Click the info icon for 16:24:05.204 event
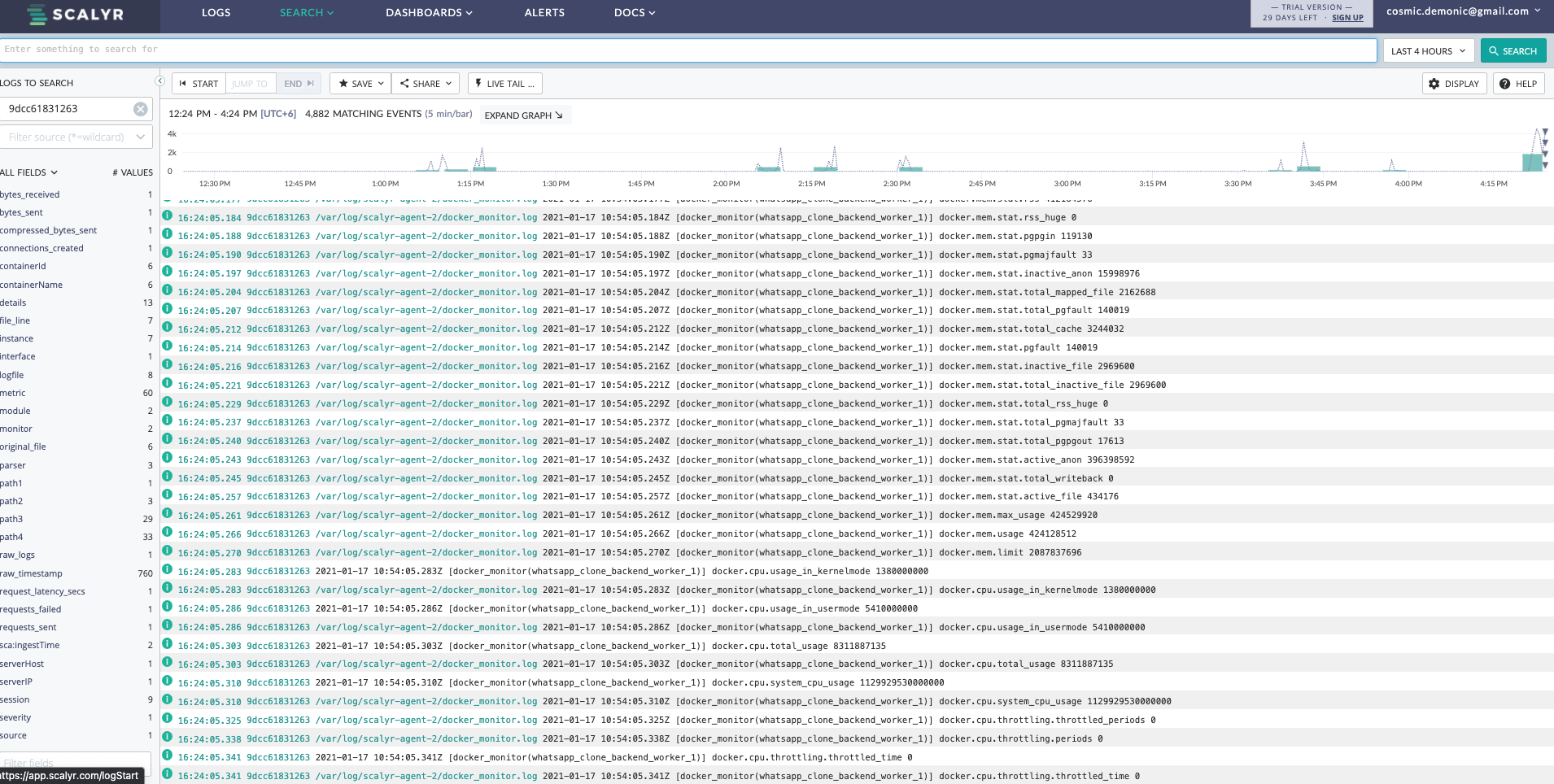The height and width of the screenshot is (784, 1554). coord(168,290)
